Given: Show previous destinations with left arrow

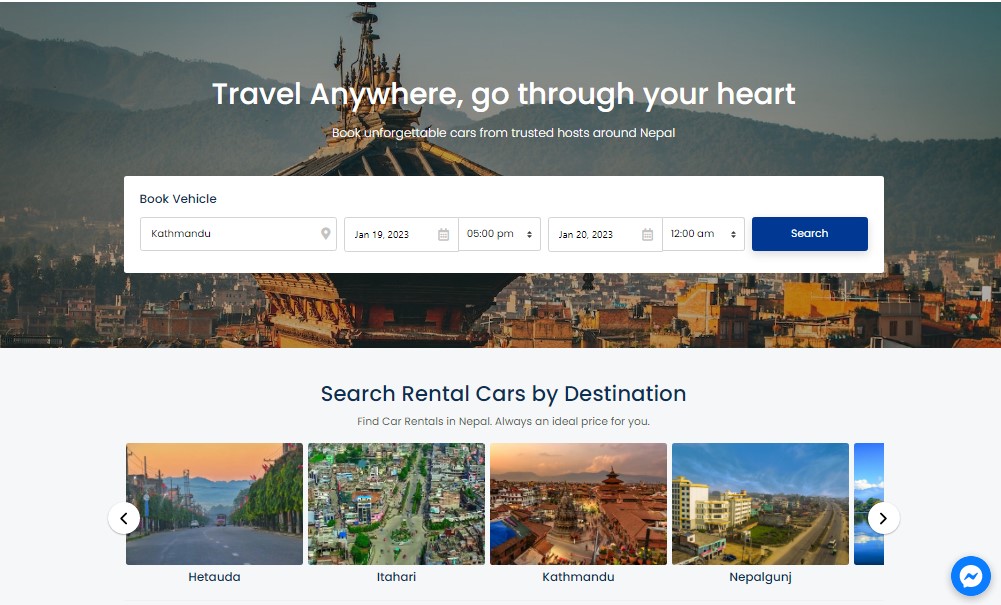Looking at the screenshot, I should pyautogui.click(x=124, y=518).
